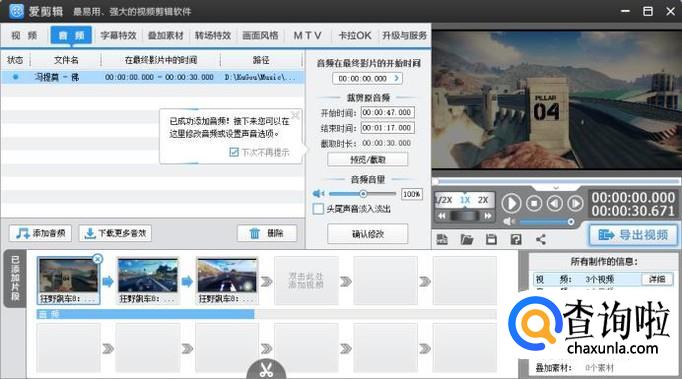682x379 pixels.
Task: Click the share icon below preview
Action: [x=541, y=239]
